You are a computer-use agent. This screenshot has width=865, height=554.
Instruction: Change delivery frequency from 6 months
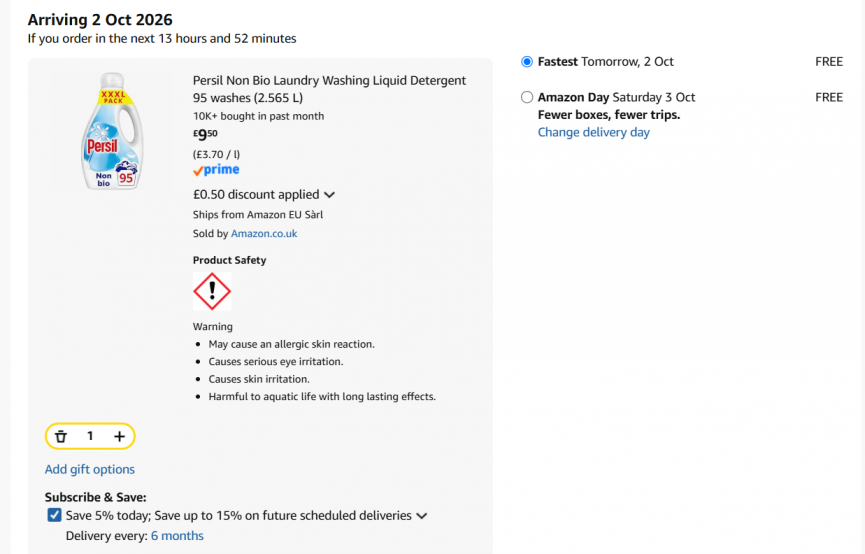(x=177, y=536)
